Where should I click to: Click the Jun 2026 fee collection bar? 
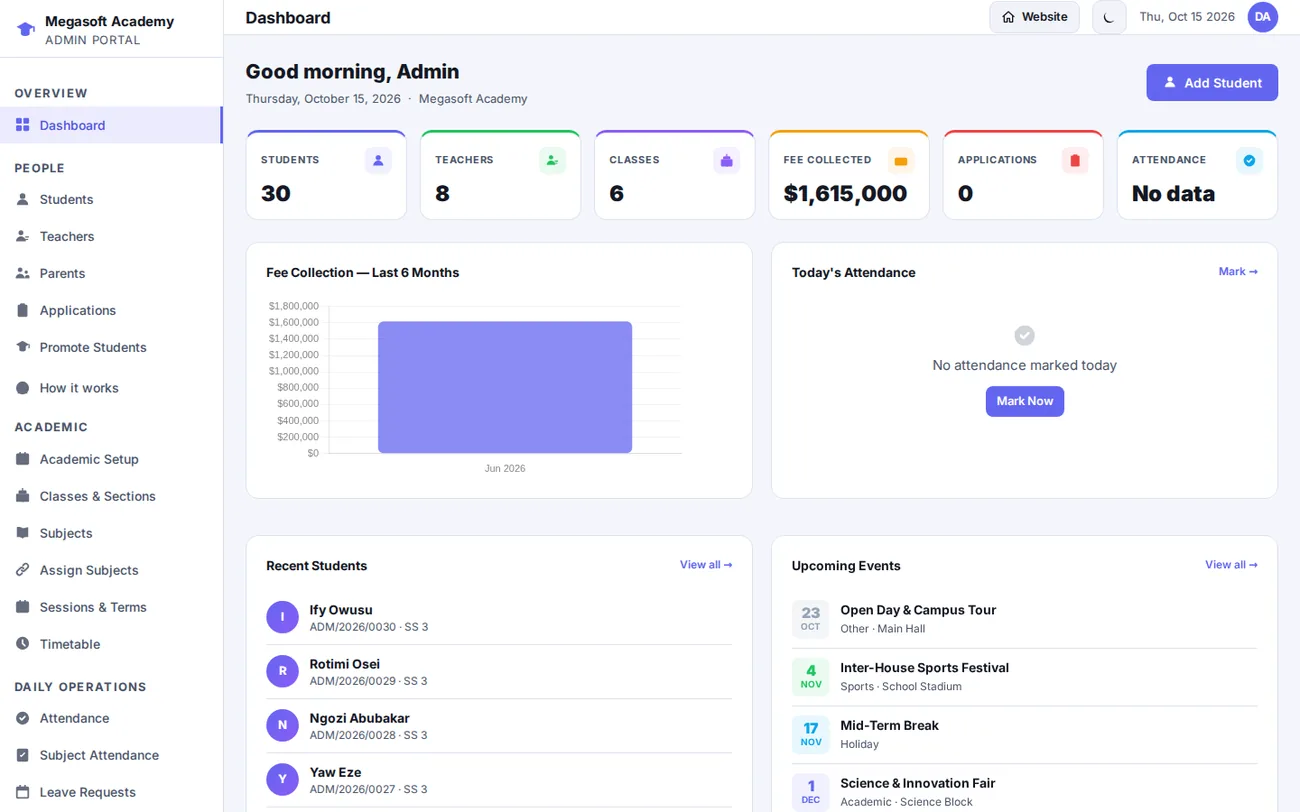click(x=505, y=387)
